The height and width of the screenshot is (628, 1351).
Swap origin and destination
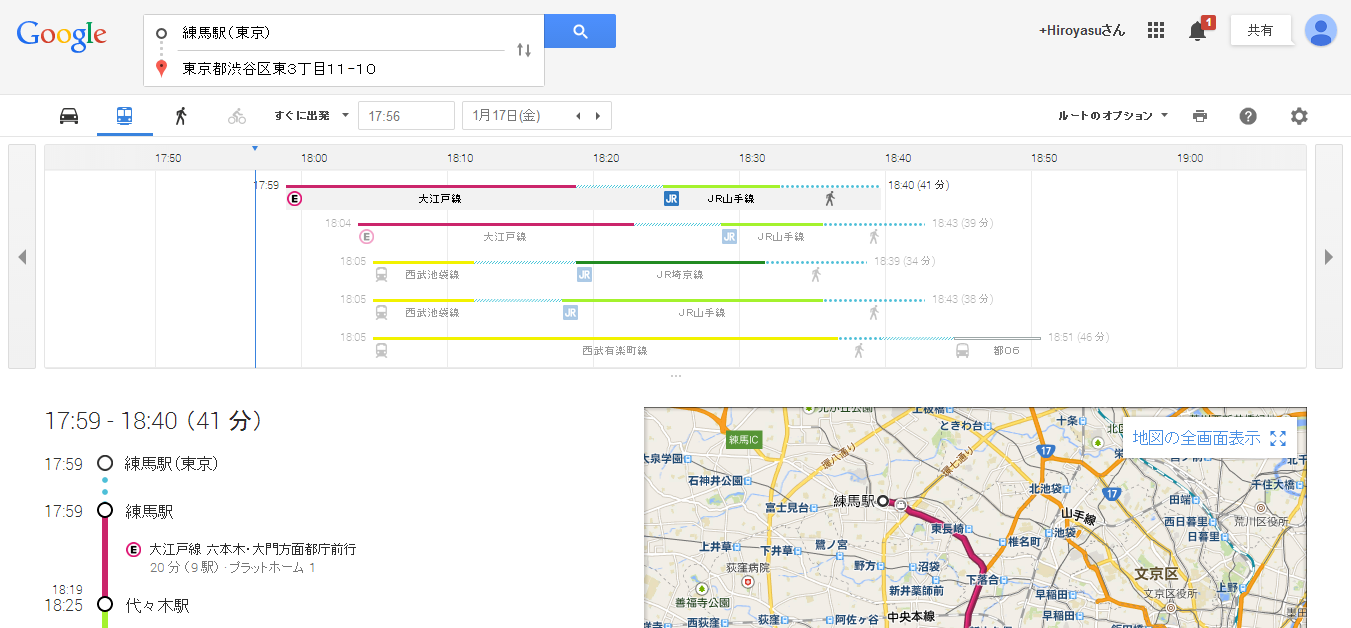524,50
